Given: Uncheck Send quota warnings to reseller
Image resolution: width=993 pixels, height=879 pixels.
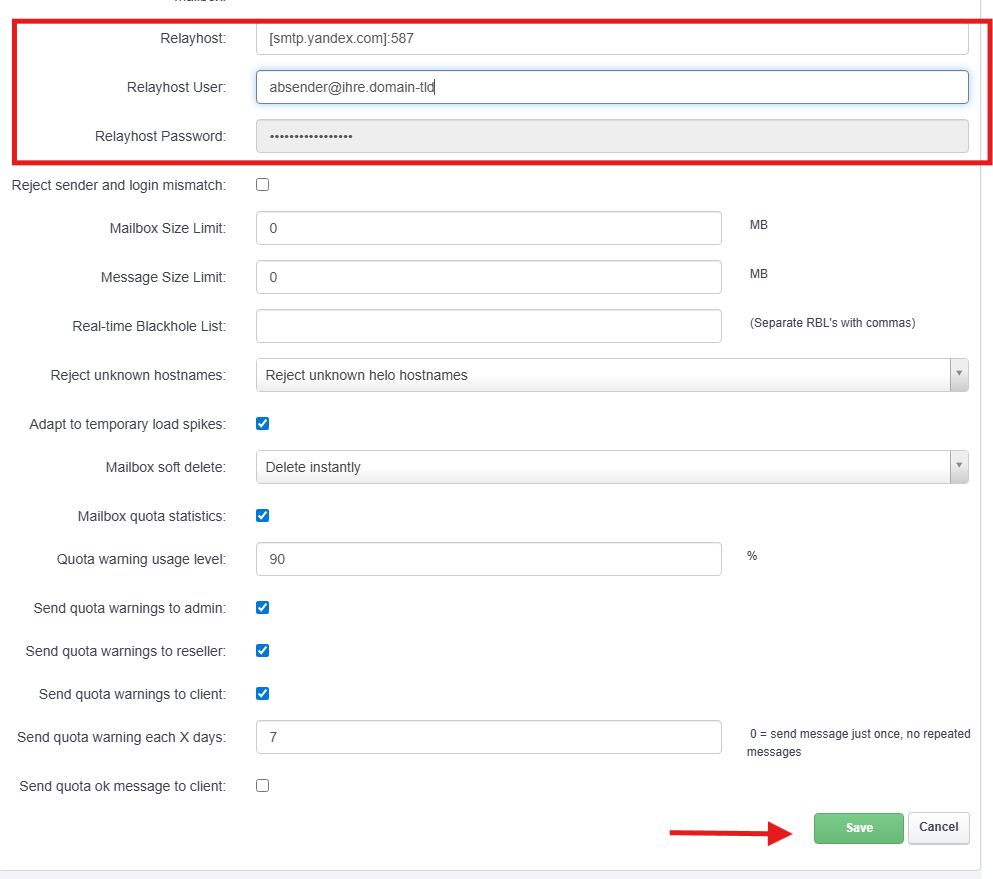Looking at the screenshot, I should click(263, 651).
